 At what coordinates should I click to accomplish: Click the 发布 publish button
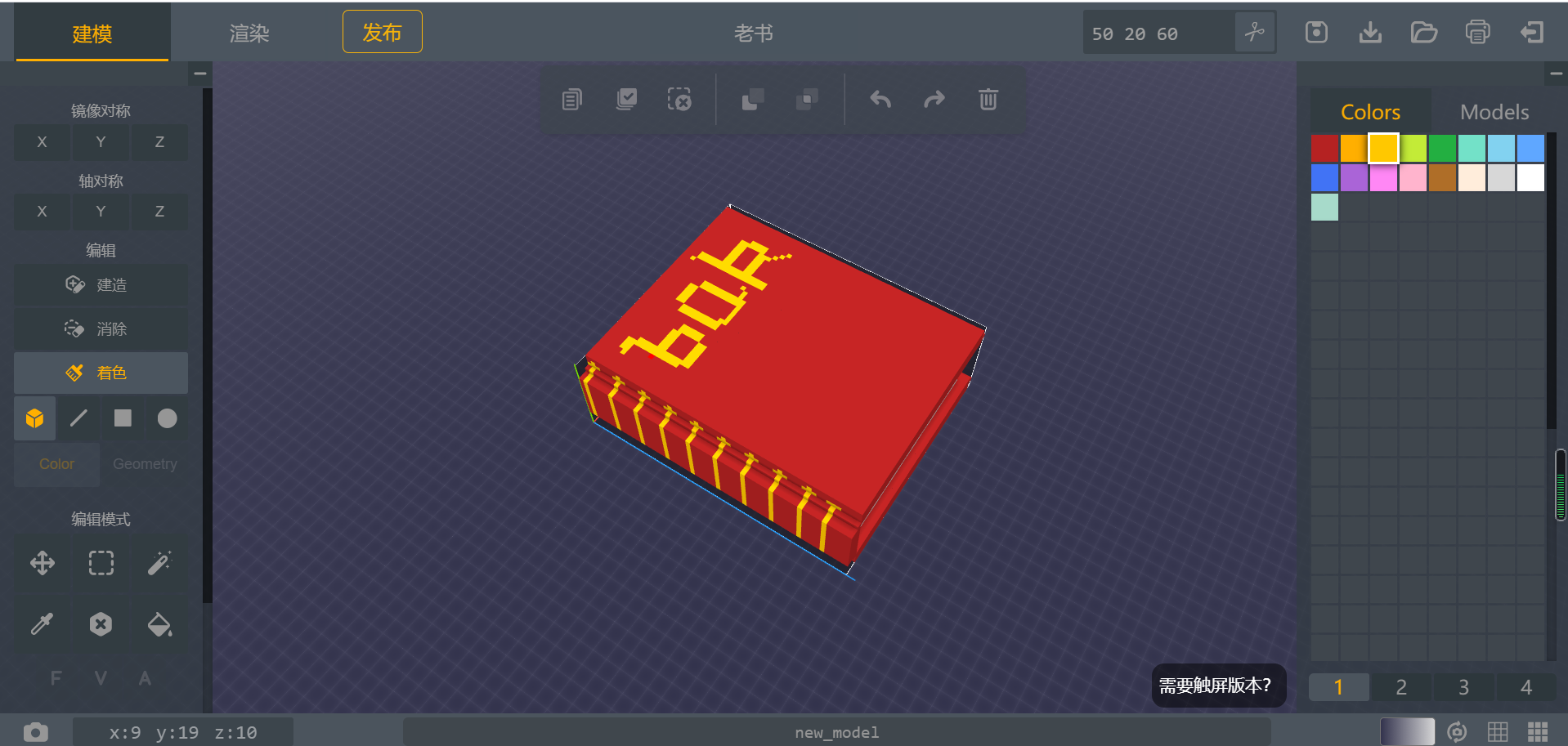(x=382, y=32)
